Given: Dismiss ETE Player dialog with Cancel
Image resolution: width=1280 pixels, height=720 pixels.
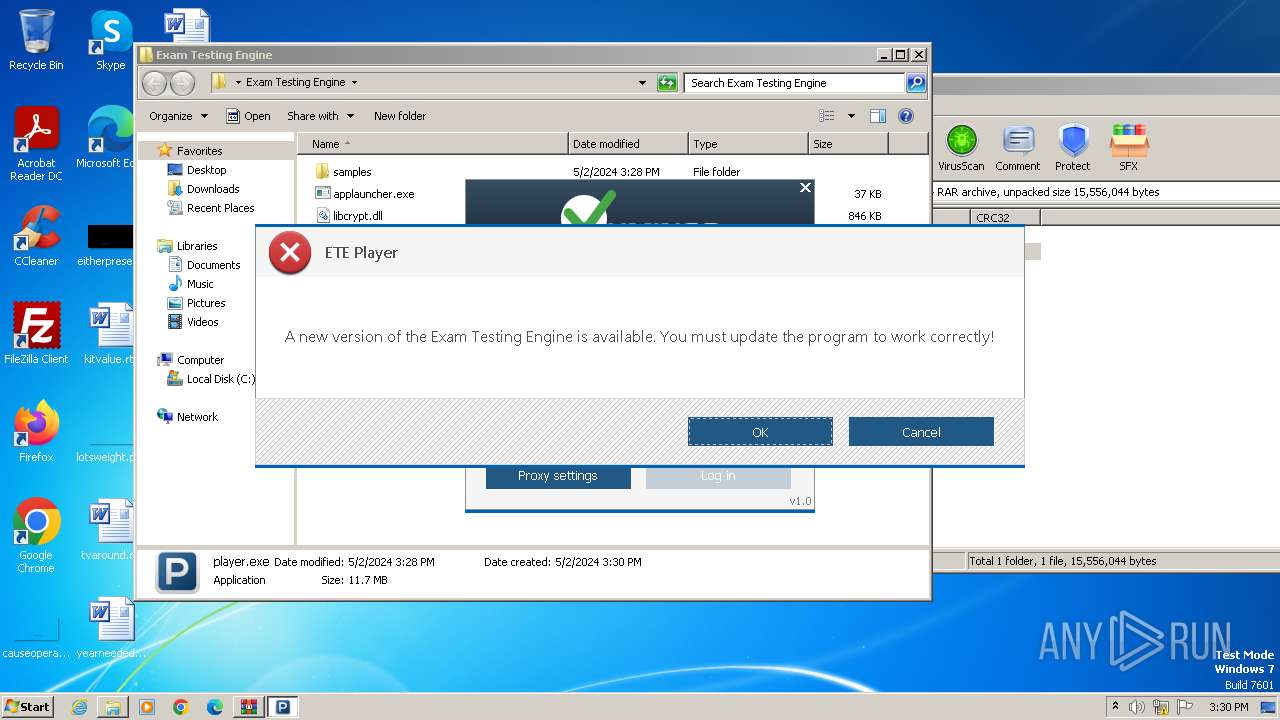Looking at the screenshot, I should pyautogui.click(x=921, y=432).
